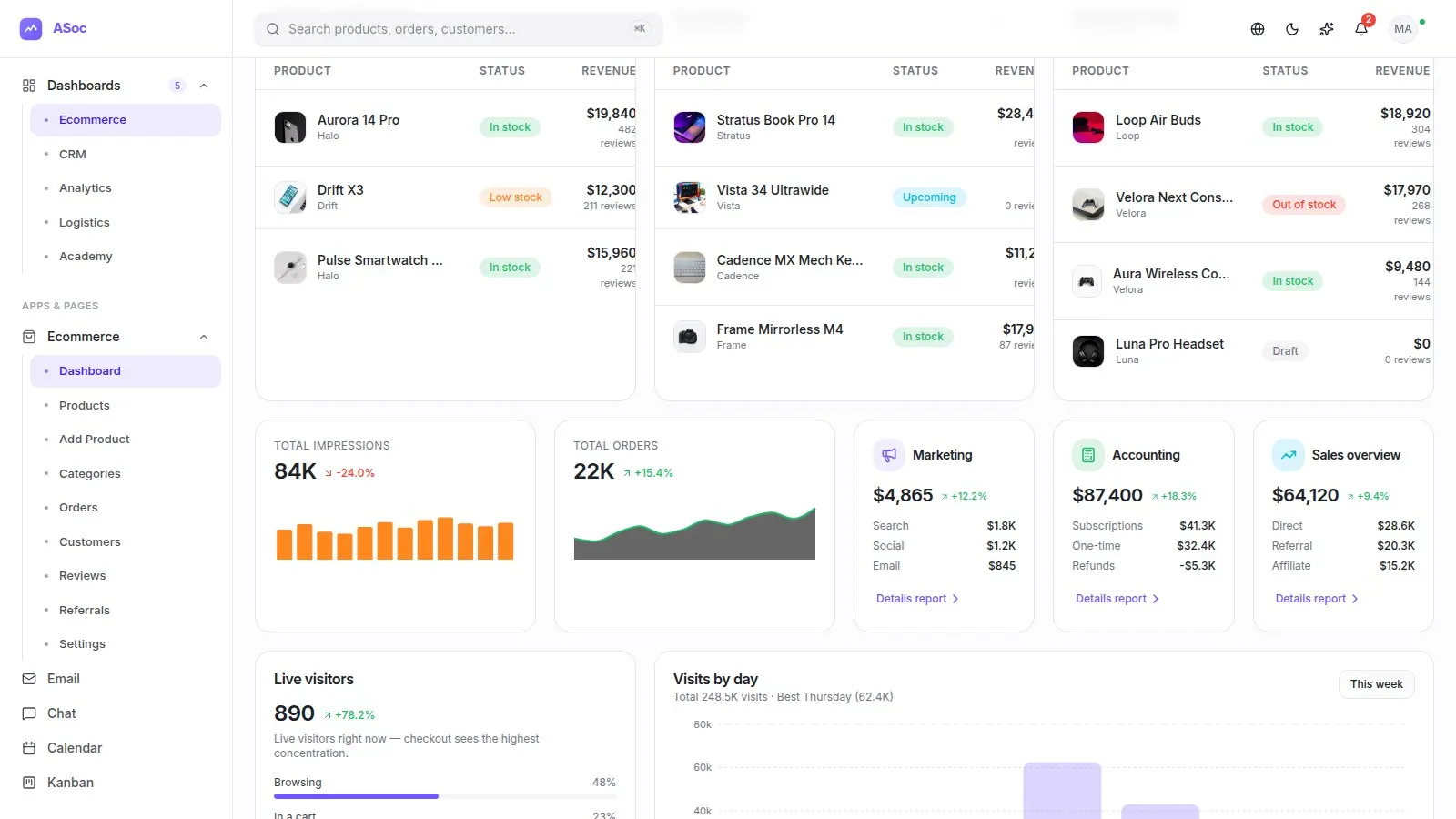Open the Academy dashboard
Image resolution: width=1456 pixels, height=819 pixels.
click(126, 257)
